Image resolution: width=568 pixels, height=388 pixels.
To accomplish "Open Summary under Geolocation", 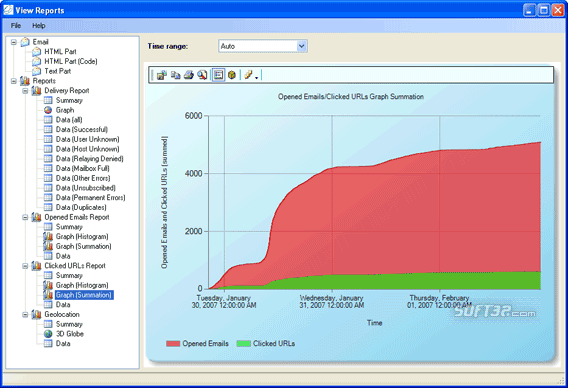I will (69, 324).
